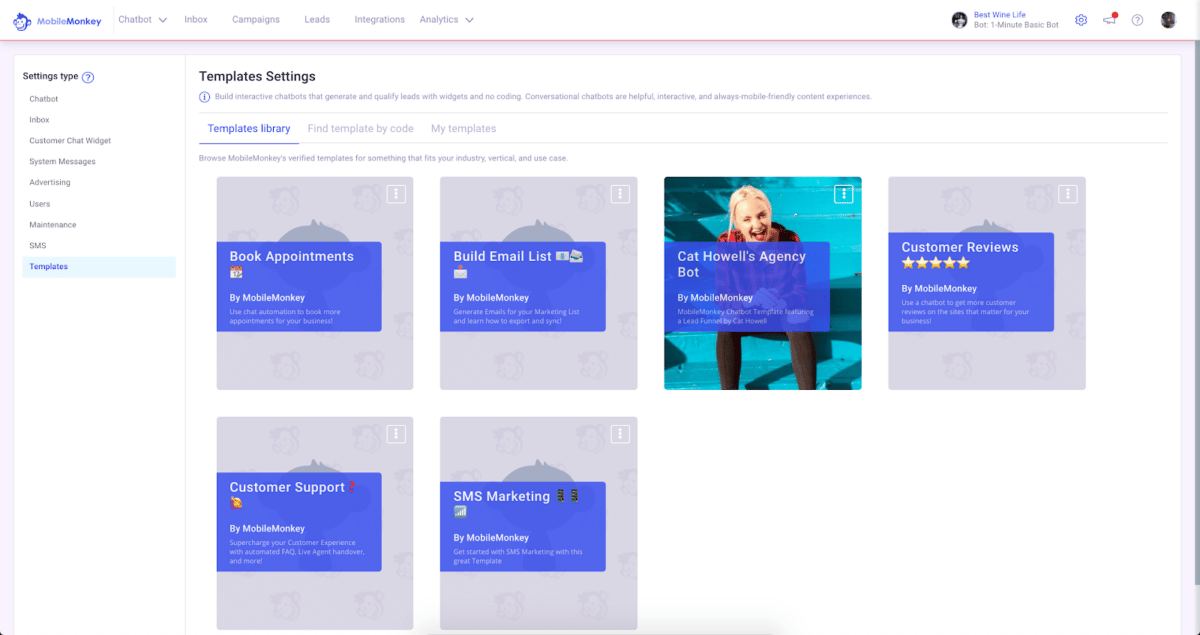Viewport: 1200px width, 635px height.
Task: Click the Settings type help icon
Action: 88,77
